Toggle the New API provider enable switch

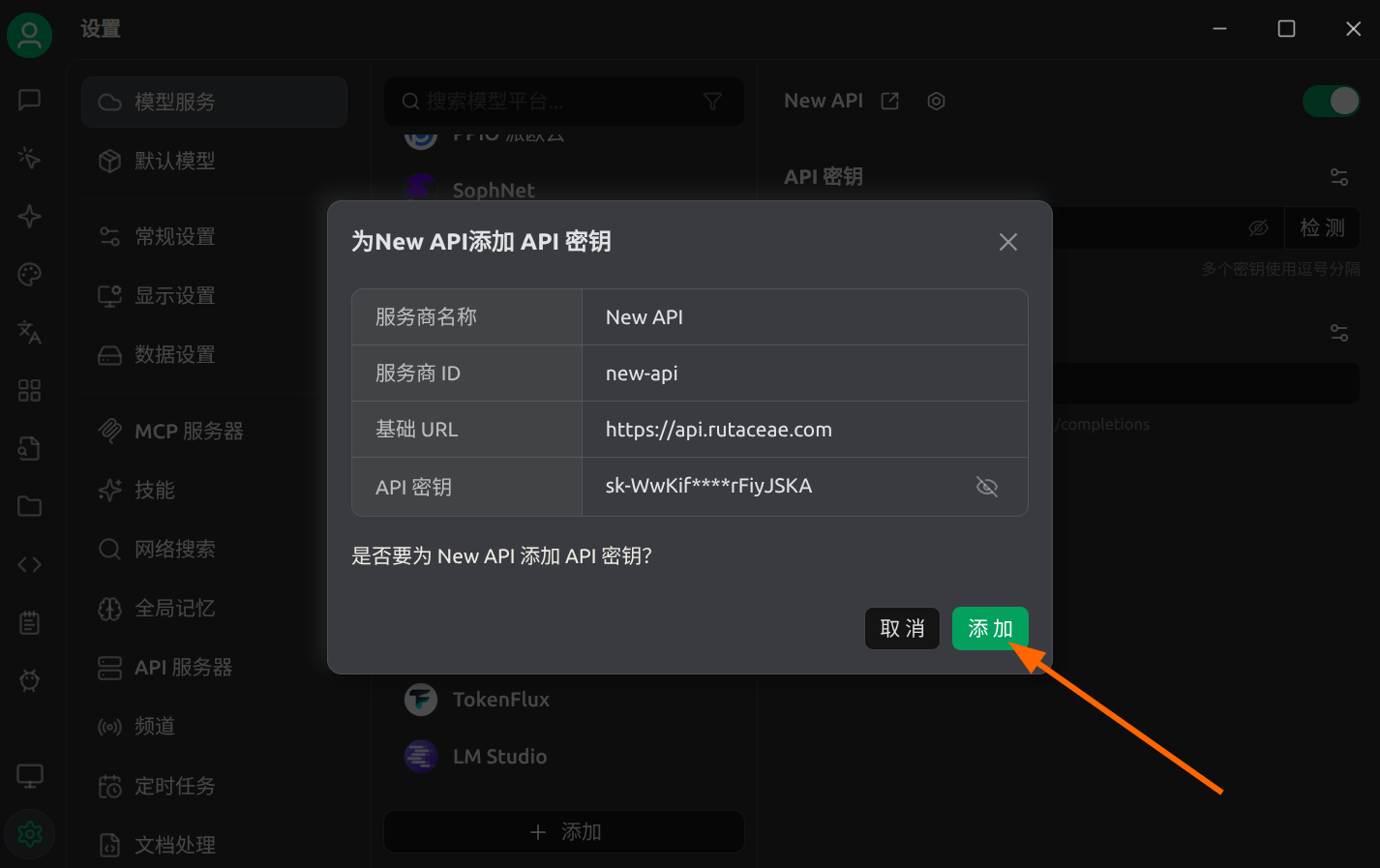[1332, 101]
